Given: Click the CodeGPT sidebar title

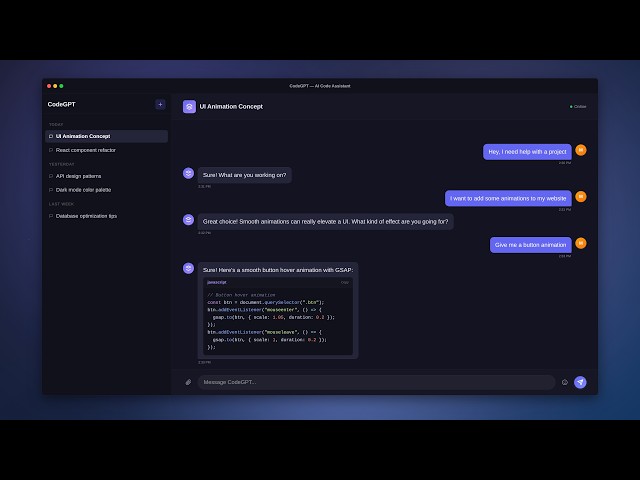Looking at the screenshot, I should pos(62,104).
